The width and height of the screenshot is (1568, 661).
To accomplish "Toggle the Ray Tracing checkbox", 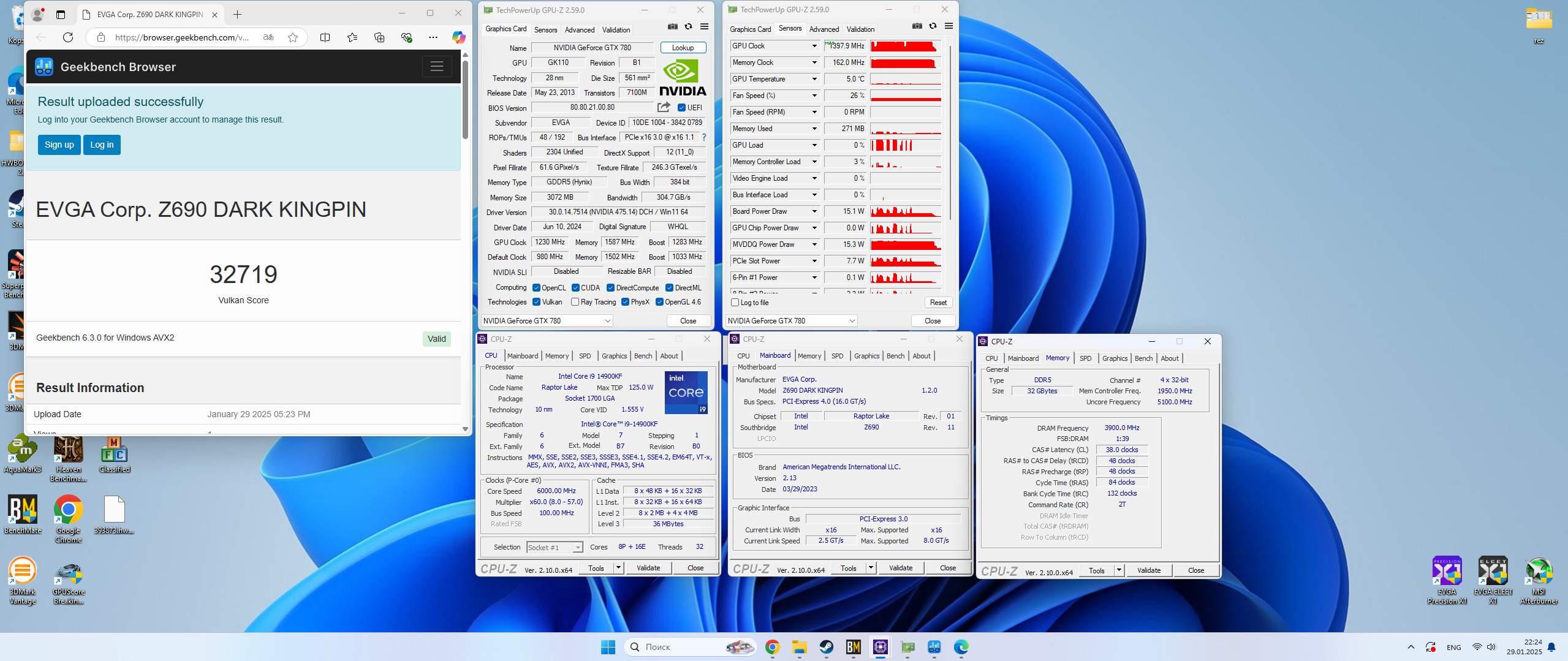I will click(x=575, y=302).
